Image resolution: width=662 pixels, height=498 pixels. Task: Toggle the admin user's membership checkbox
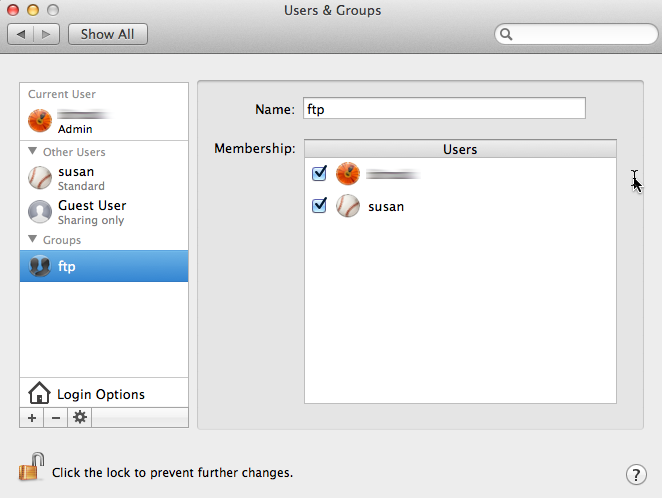tap(320, 173)
